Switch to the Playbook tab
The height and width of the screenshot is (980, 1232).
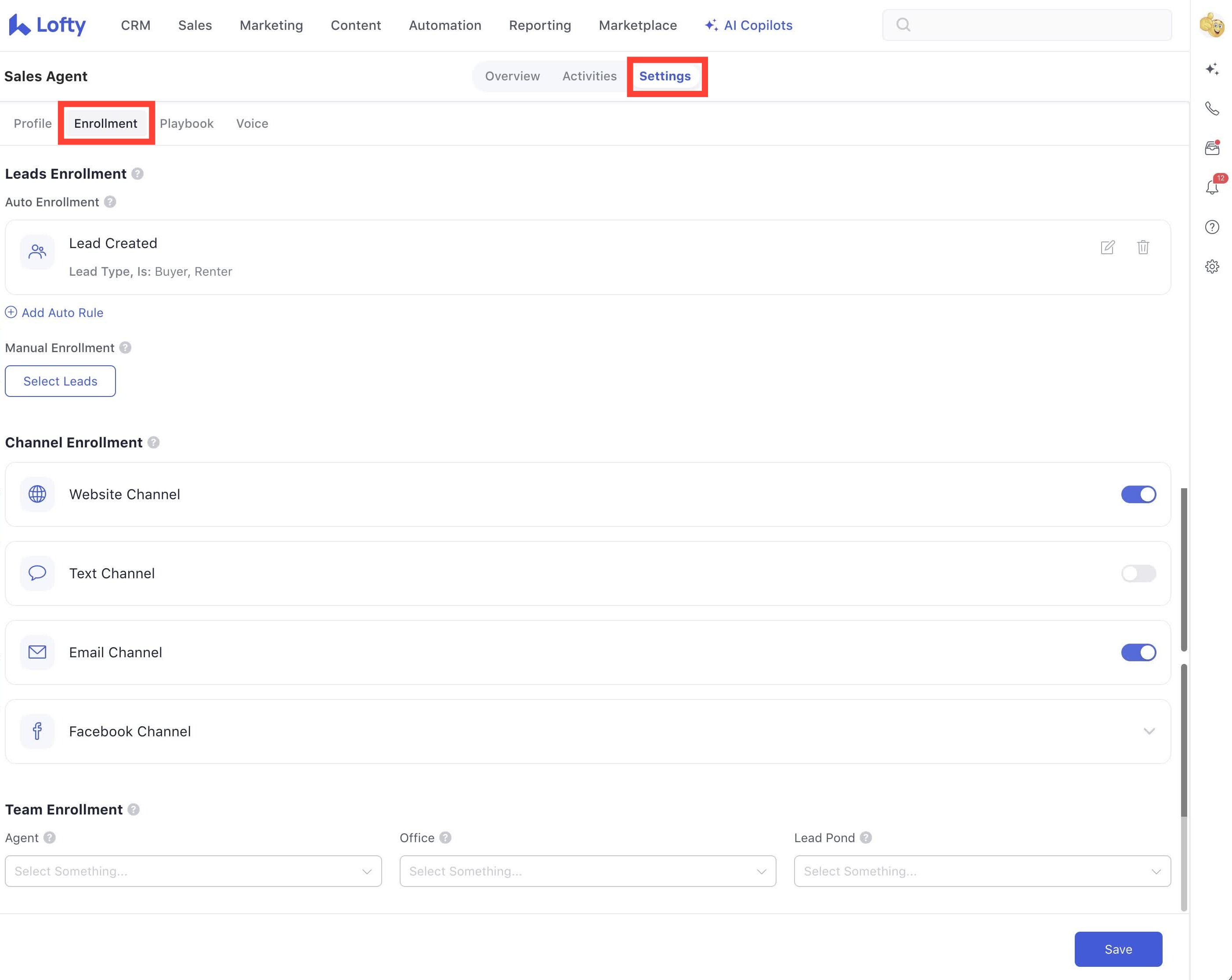pos(186,123)
